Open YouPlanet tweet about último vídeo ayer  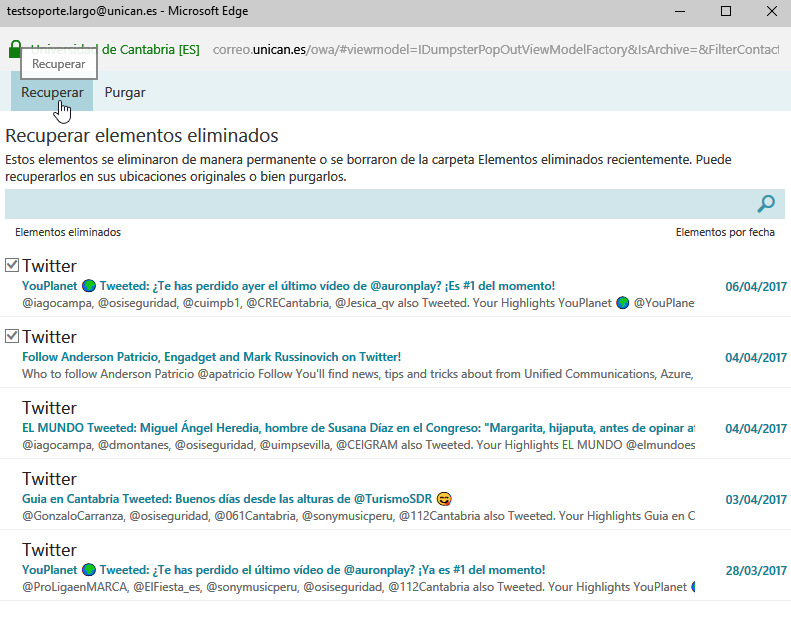[289, 286]
